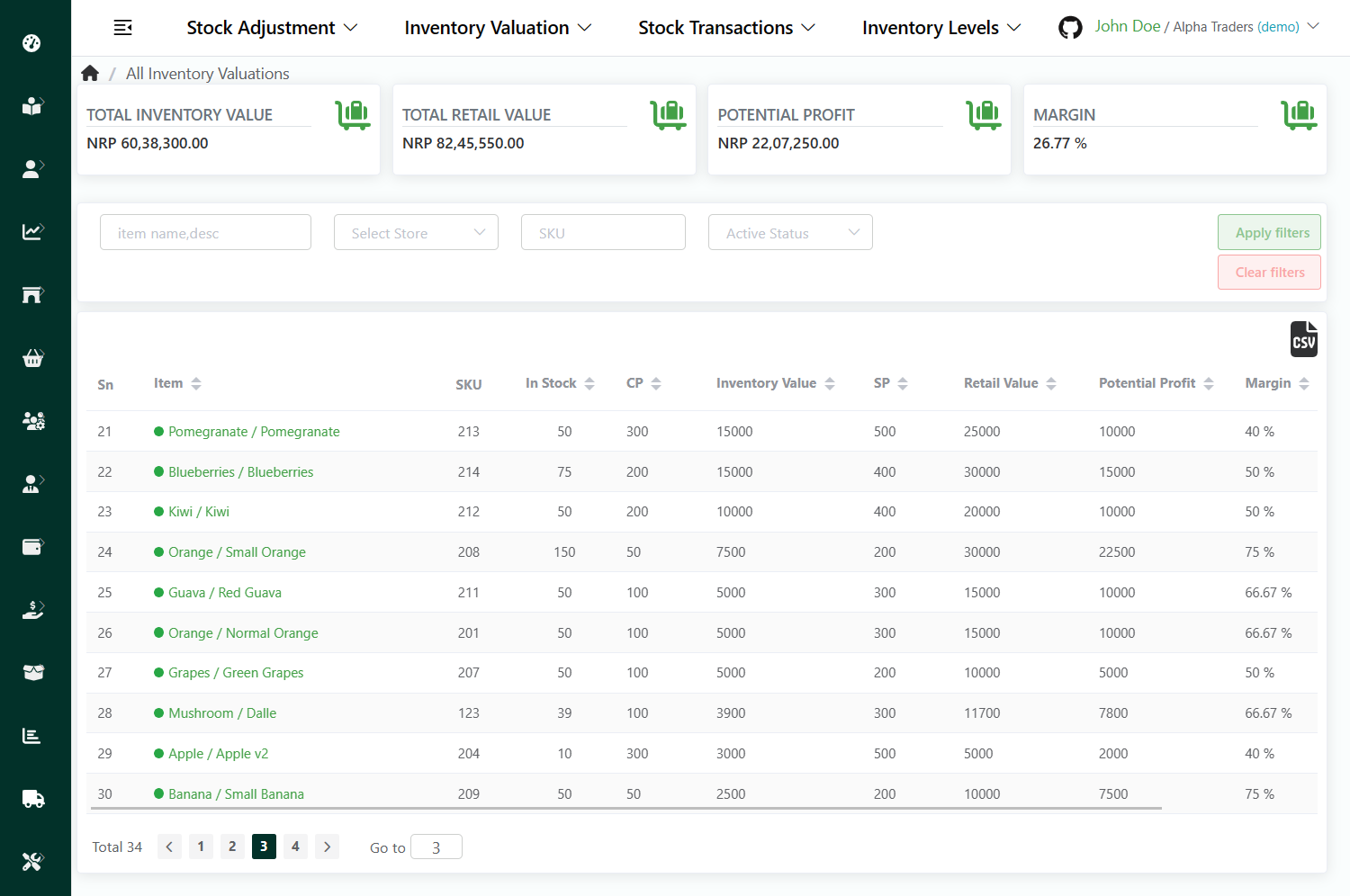Open Orange / Small Orange item link

tap(237, 552)
